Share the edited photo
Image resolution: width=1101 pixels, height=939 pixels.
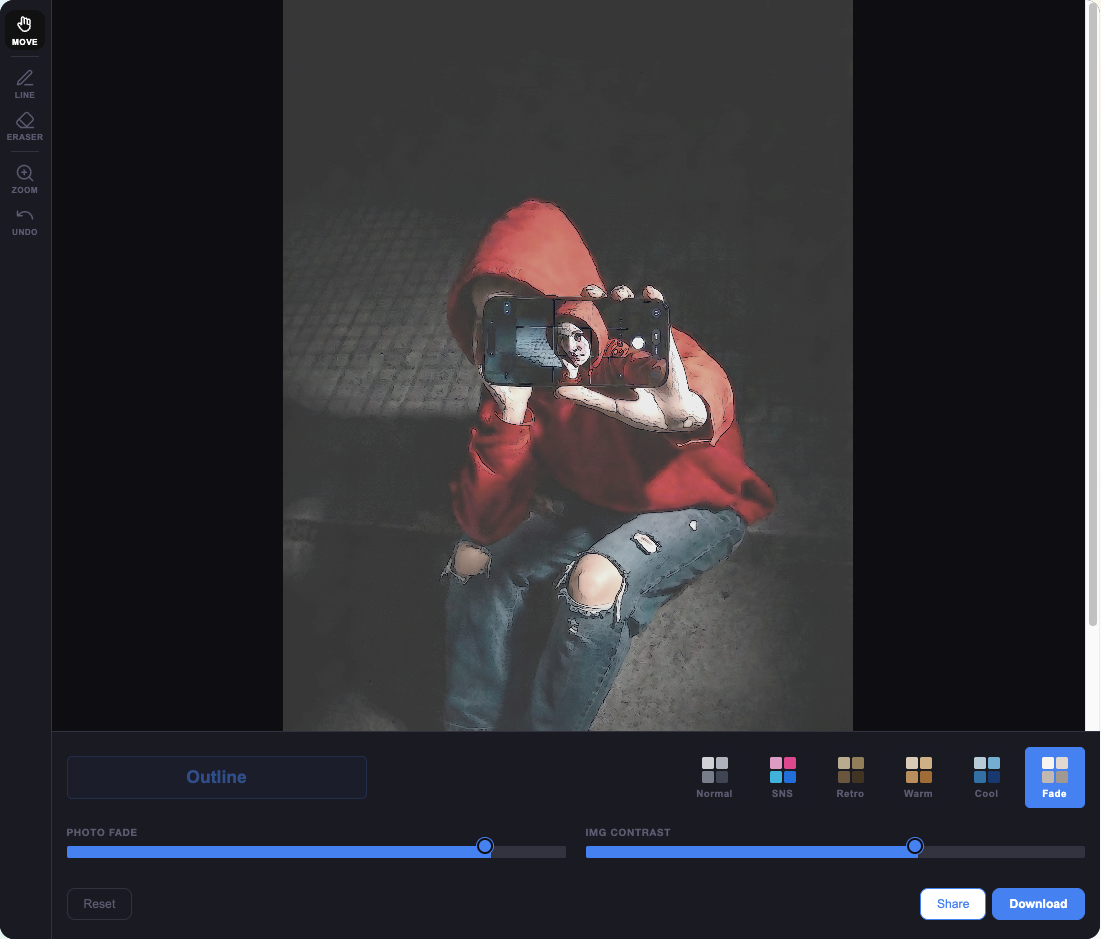(x=952, y=904)
